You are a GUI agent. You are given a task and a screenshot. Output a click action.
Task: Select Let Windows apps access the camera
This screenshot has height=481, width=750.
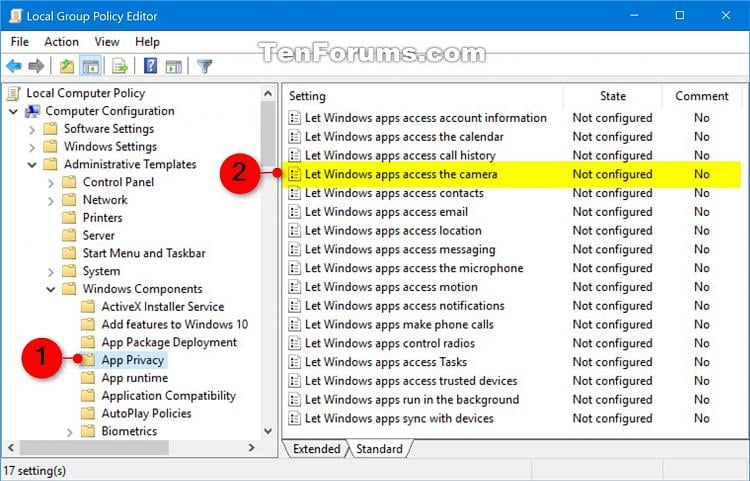point(401,174)
